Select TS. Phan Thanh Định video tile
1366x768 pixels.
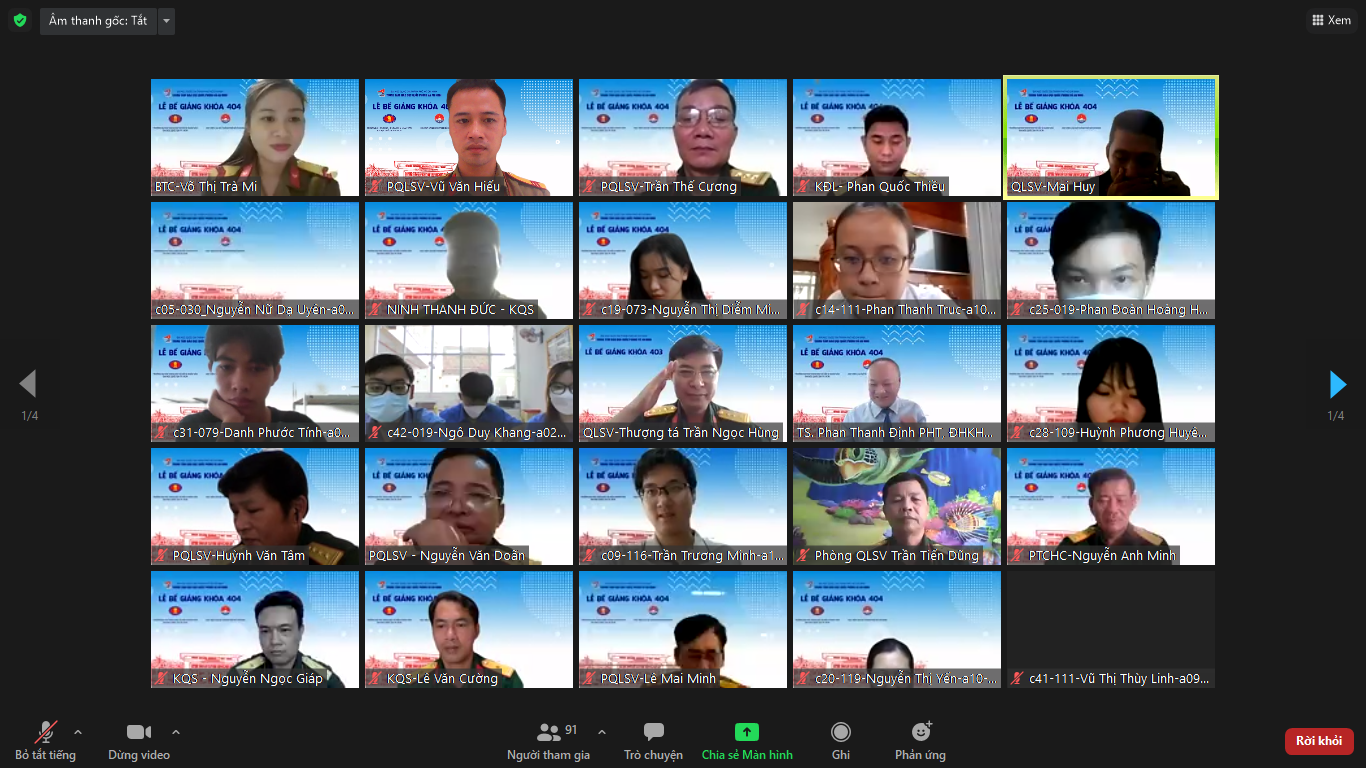[897, 383]
